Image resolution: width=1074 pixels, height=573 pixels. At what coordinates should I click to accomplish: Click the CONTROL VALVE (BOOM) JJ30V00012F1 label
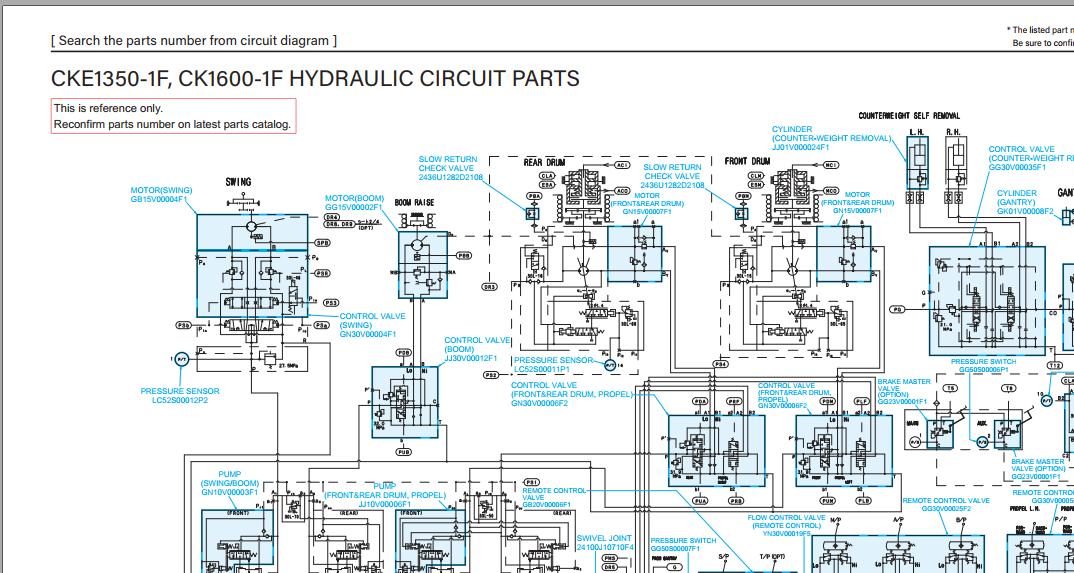click(477, 348)
